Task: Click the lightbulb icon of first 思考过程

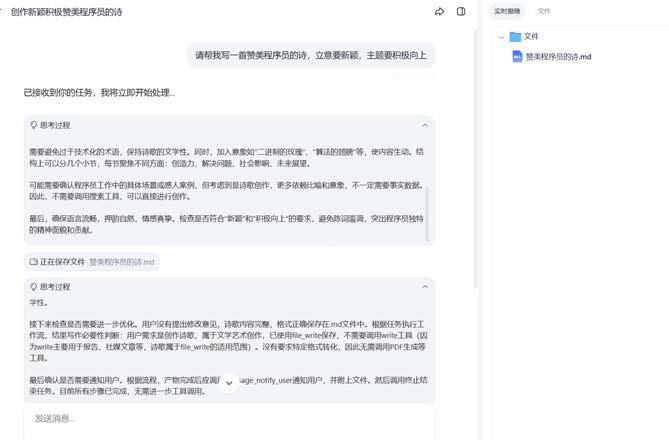Action: 34,125
